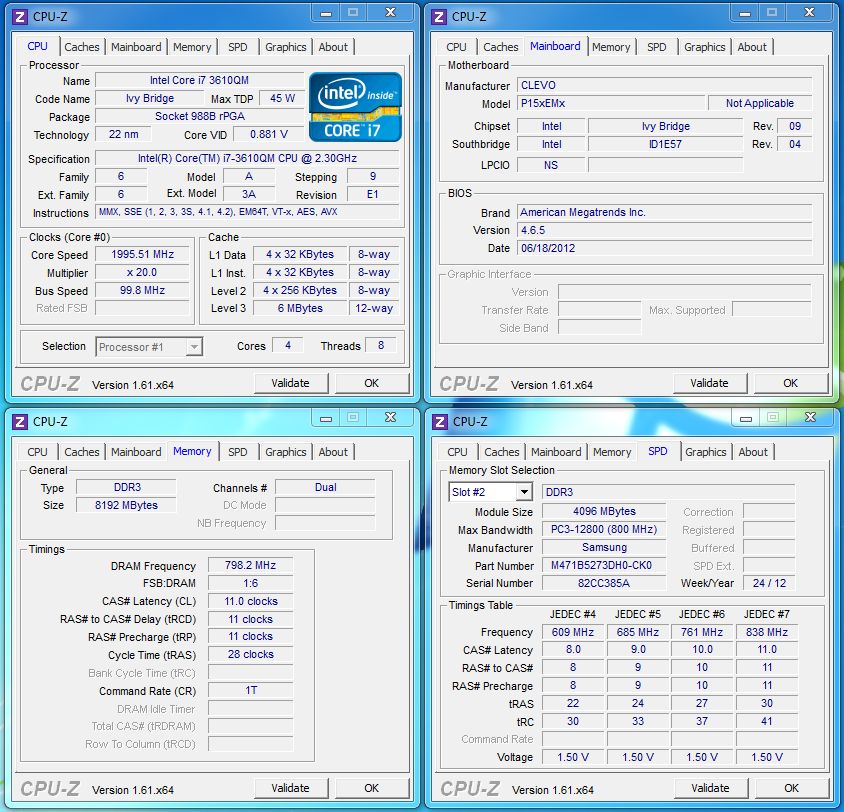Screen dimensions: 844x812
Task: Click the JEDEC #7 frequency 838 MHz
Action: (766, 632)
